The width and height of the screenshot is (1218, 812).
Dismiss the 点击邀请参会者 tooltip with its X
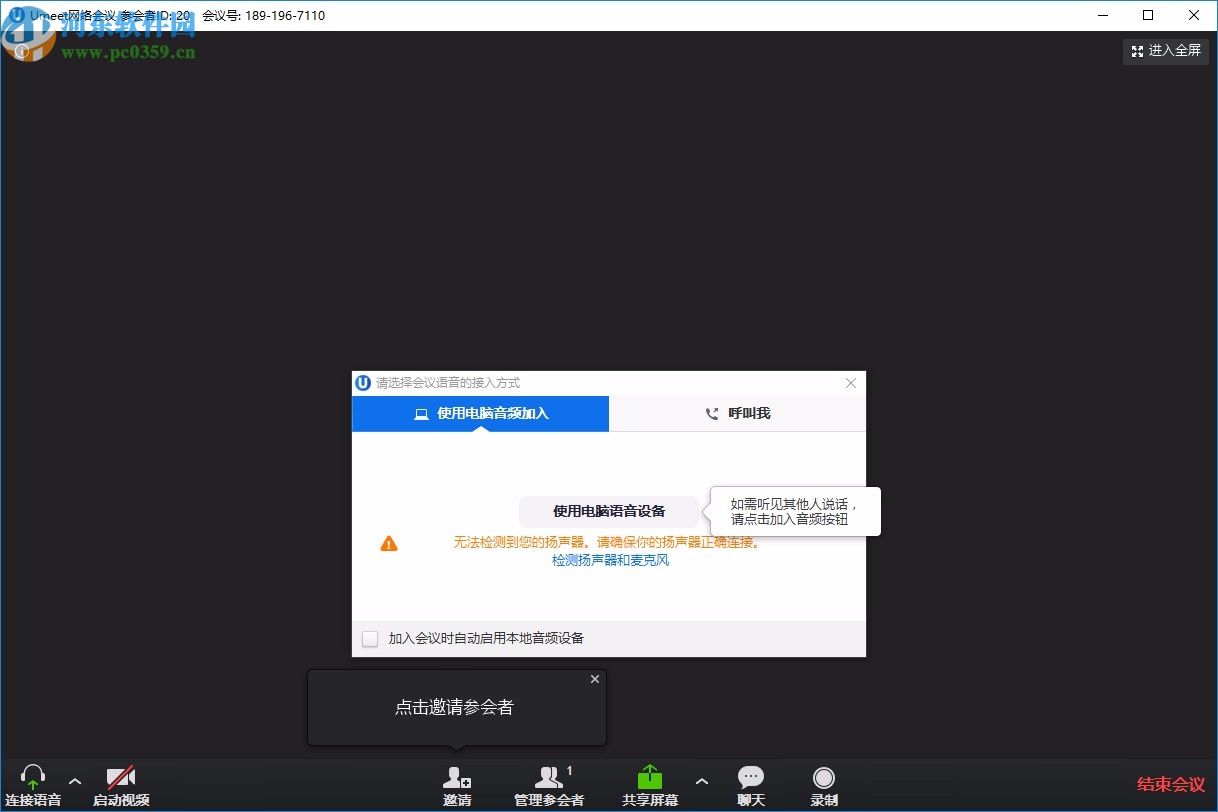595,679
